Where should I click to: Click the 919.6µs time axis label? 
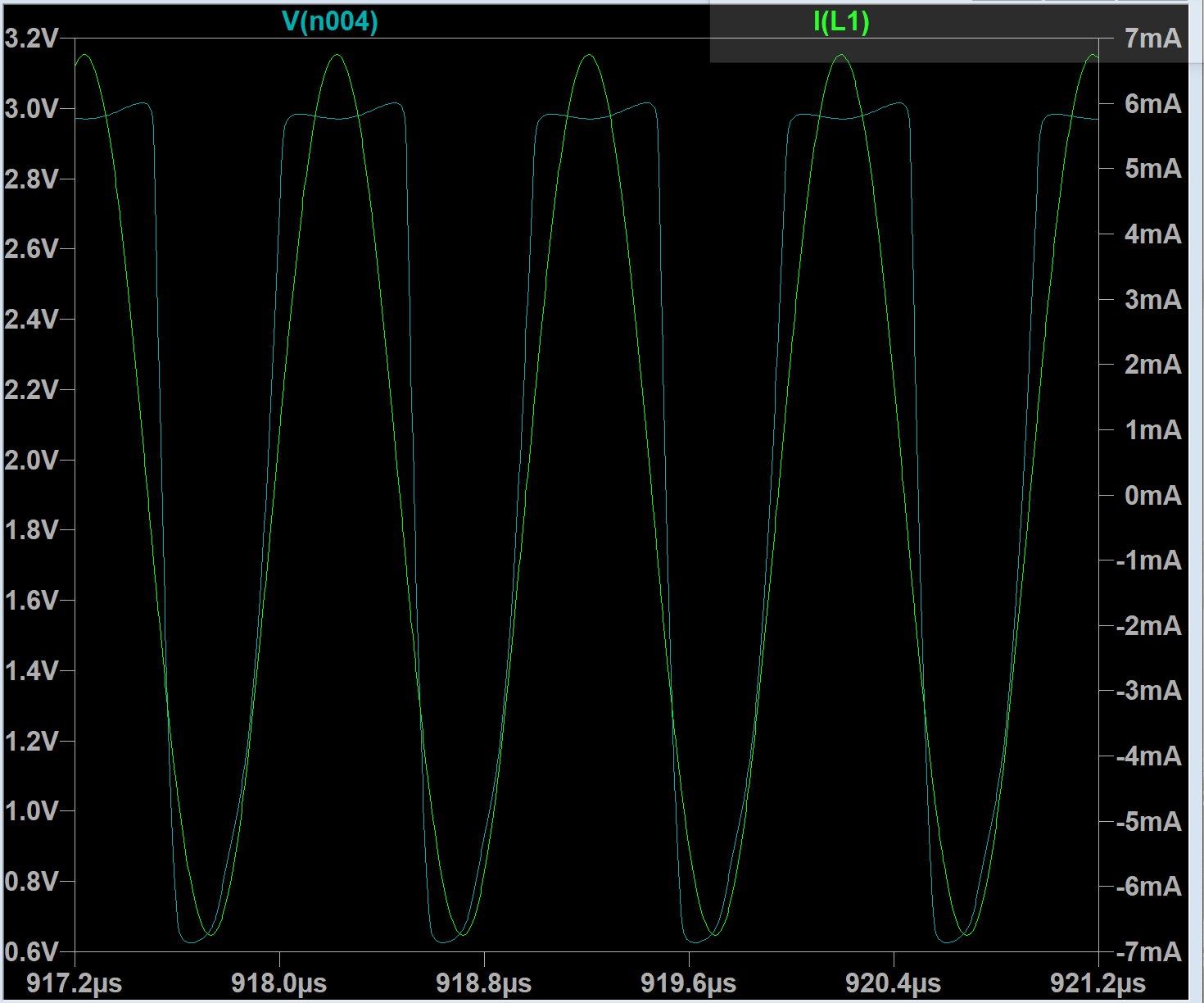pyautogui.click(x=689, y=983)
